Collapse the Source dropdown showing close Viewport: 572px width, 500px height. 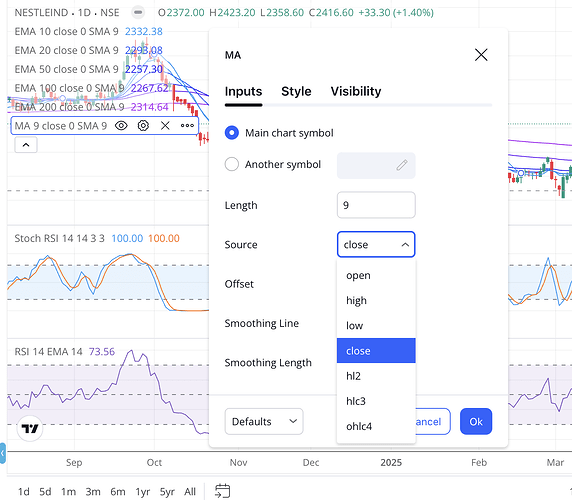pos(376,244)
